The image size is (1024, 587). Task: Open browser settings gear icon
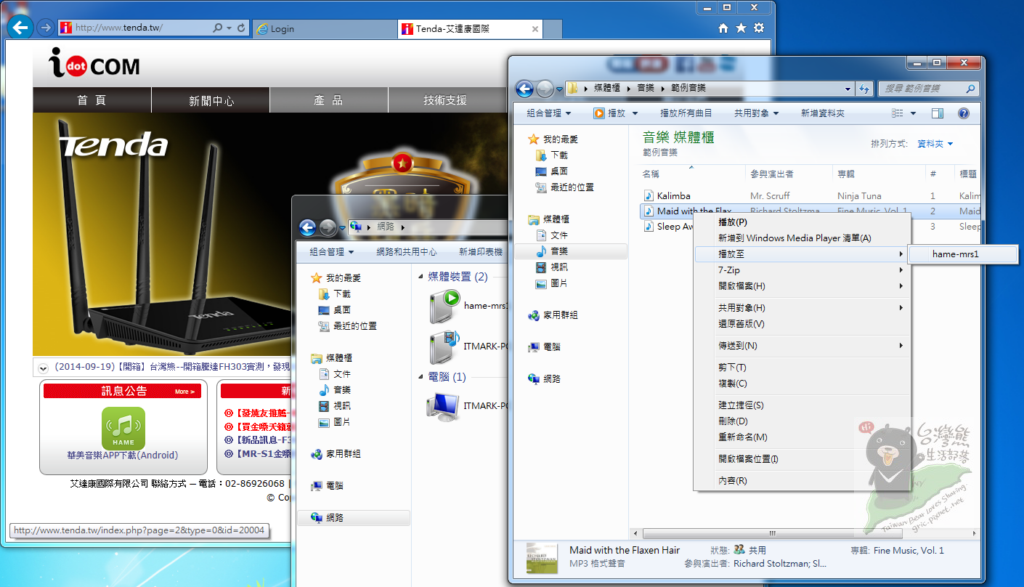pos(758,28)
